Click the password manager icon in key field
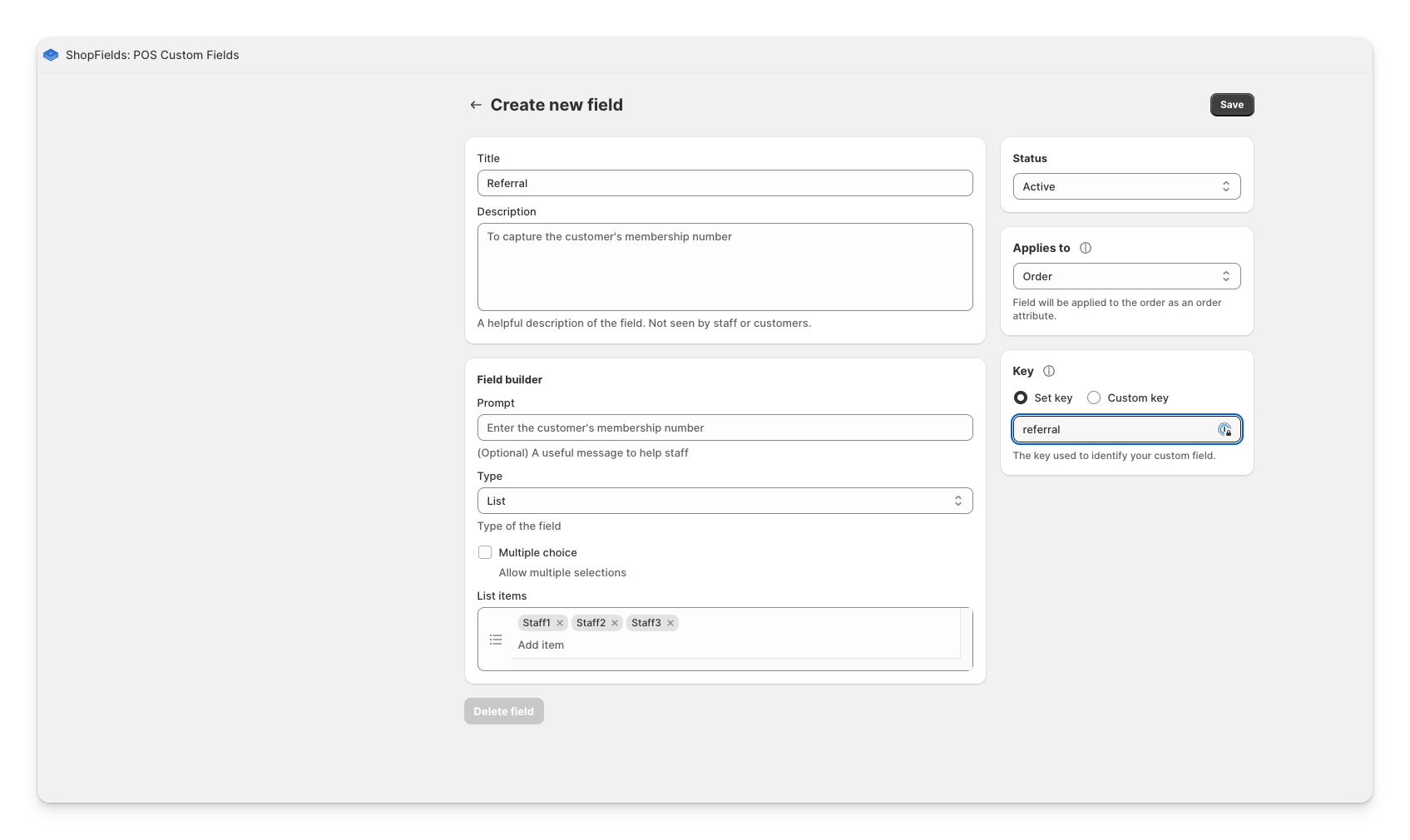 (x=1224, y=430)
